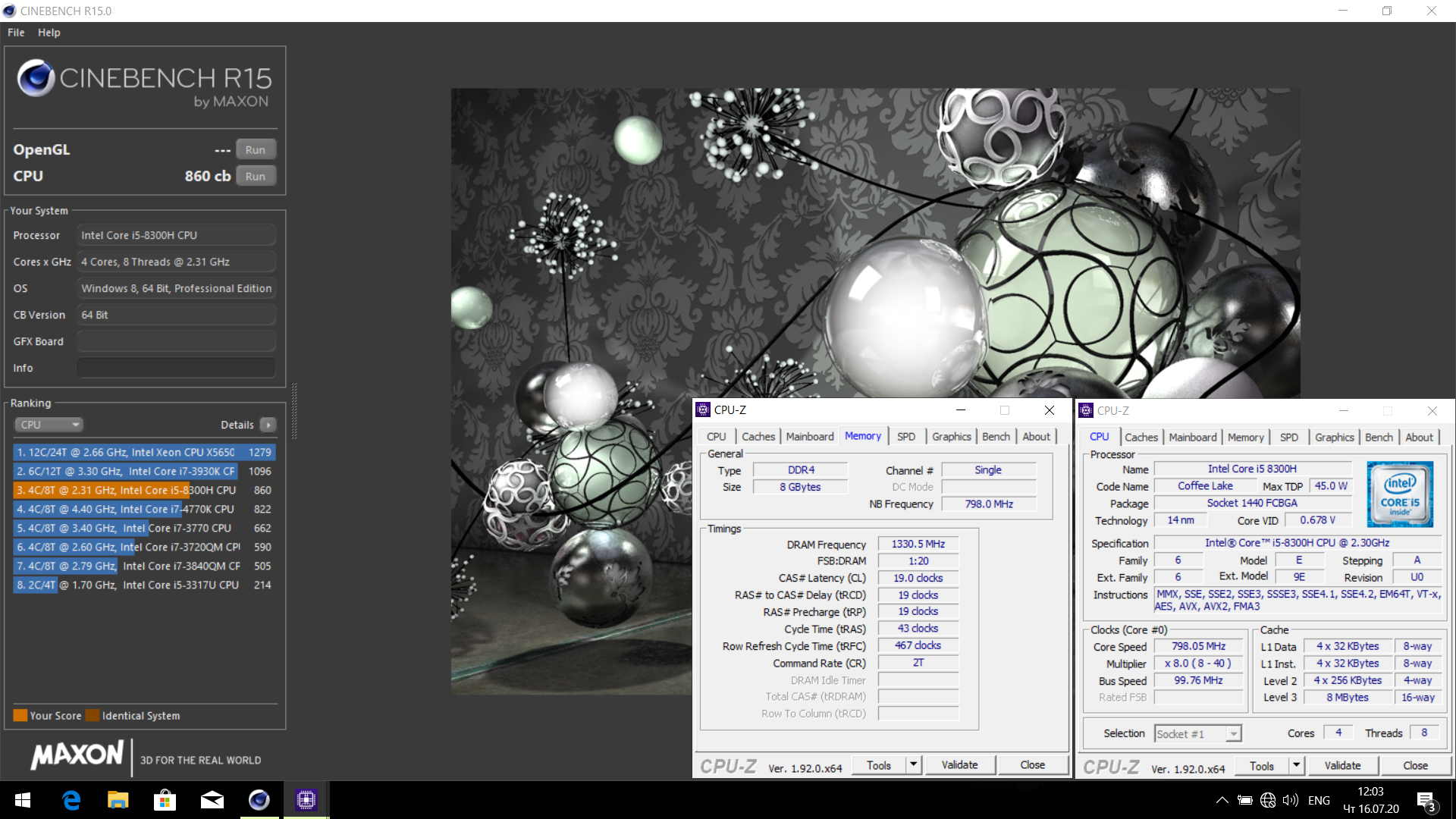Click the Intel Core i5 badge
The height and width of the screenshot is (819, 1456).
point(1400,494)
